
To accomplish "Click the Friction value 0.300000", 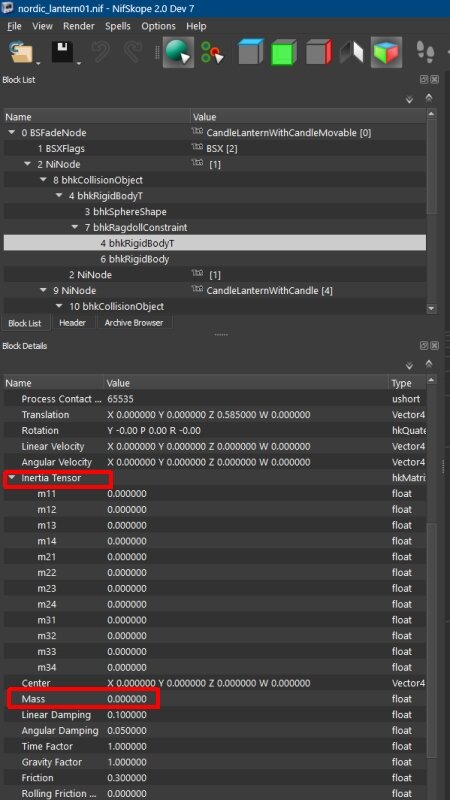I will point(127,778).
